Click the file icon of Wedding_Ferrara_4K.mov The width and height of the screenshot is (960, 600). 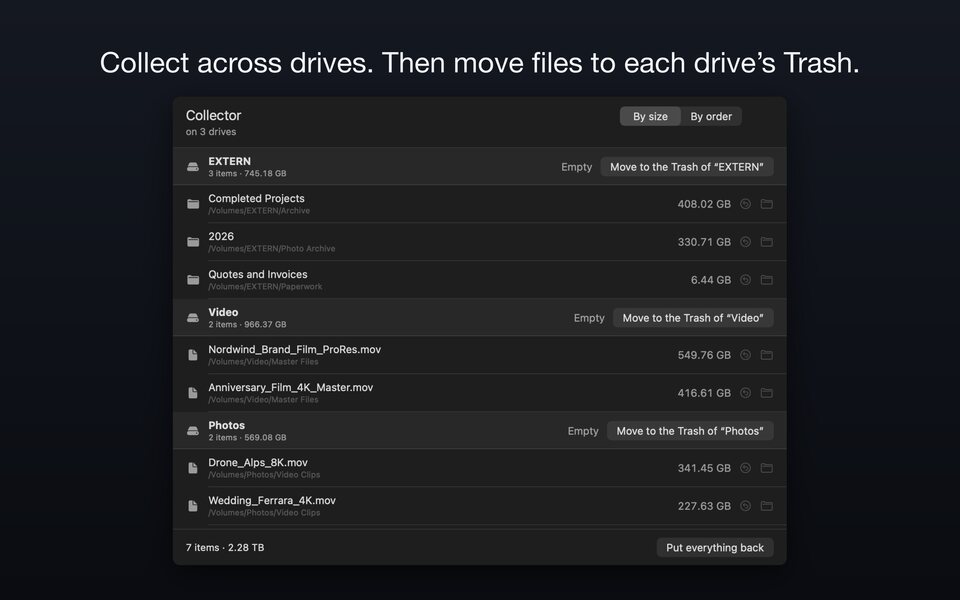click(x=193, y=506)
